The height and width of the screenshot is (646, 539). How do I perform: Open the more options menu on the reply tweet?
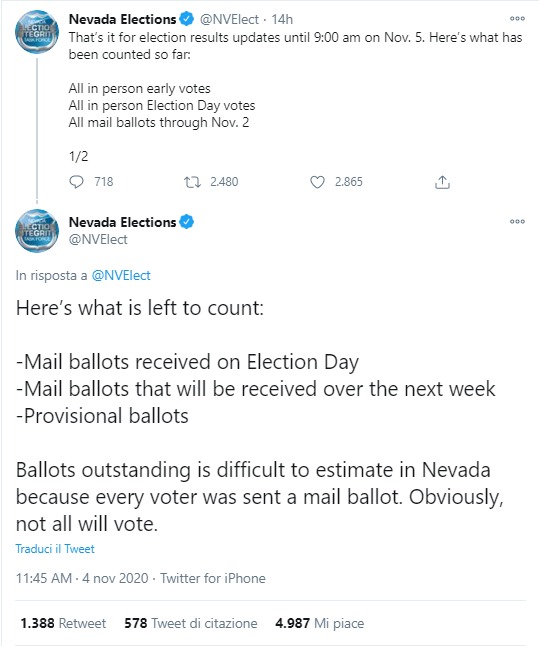coord(517,221)
